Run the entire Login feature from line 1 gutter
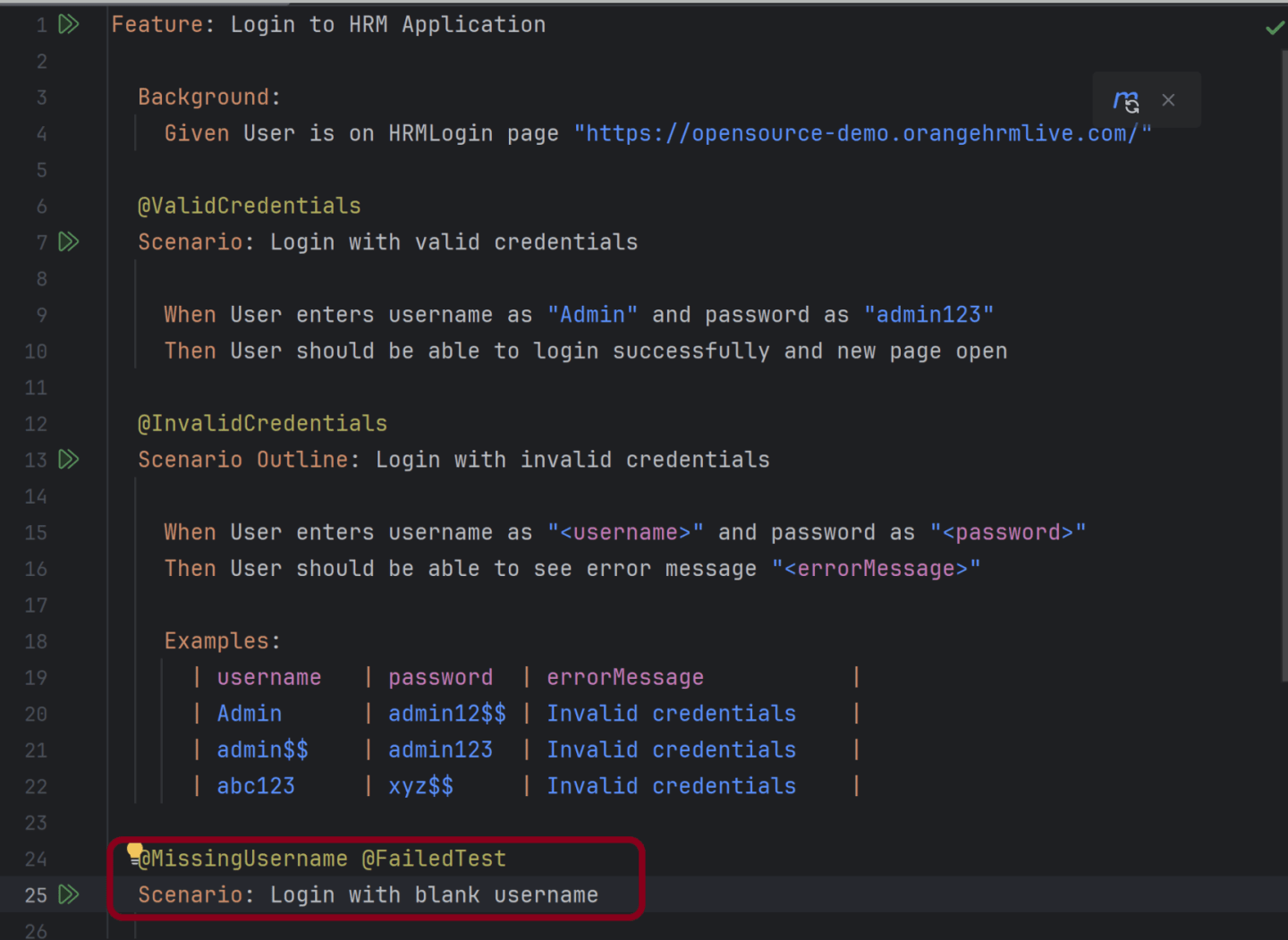The height and width of the screenshot is (940, 1288). coord(70,24)
